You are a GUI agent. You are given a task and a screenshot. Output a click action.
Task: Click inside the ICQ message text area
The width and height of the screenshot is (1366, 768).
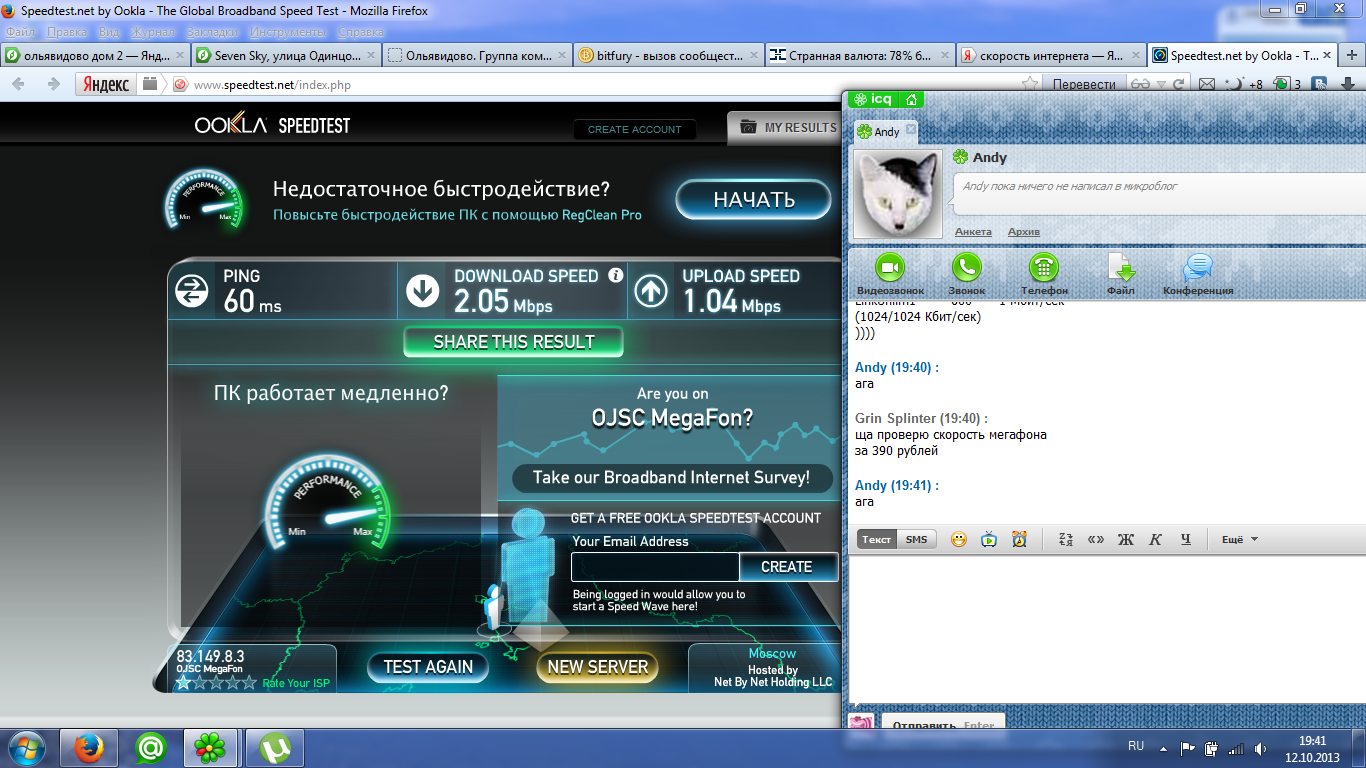point(1106,630)
